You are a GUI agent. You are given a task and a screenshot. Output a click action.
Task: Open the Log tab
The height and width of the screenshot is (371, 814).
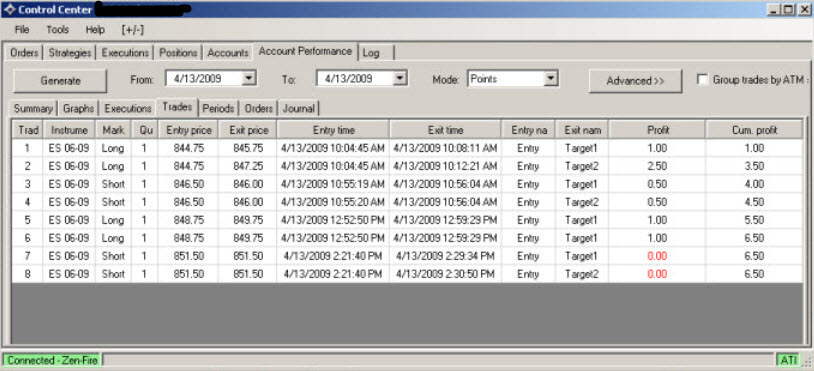point(376,52)
